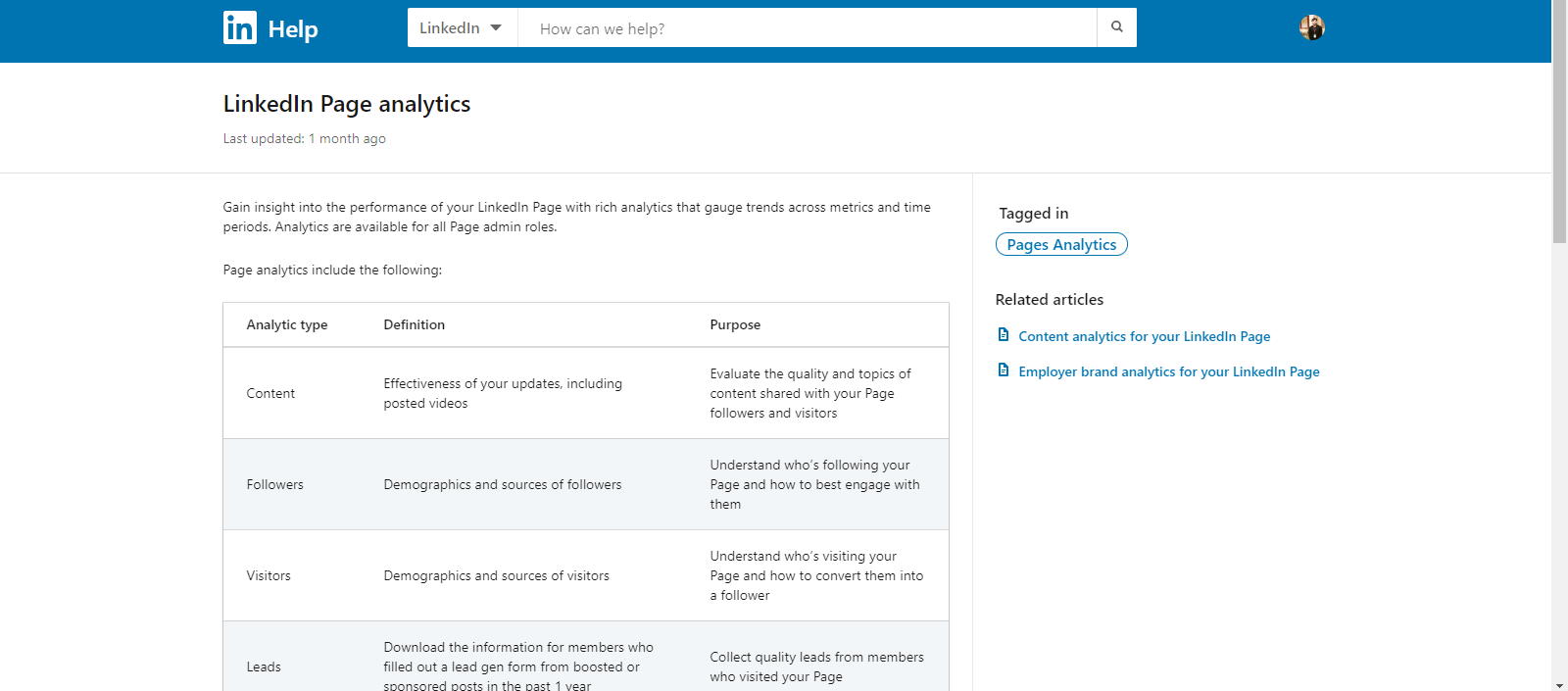Open the profile avatar menu
Viewport: 1568px width, 691px height.
(1312, 27)
